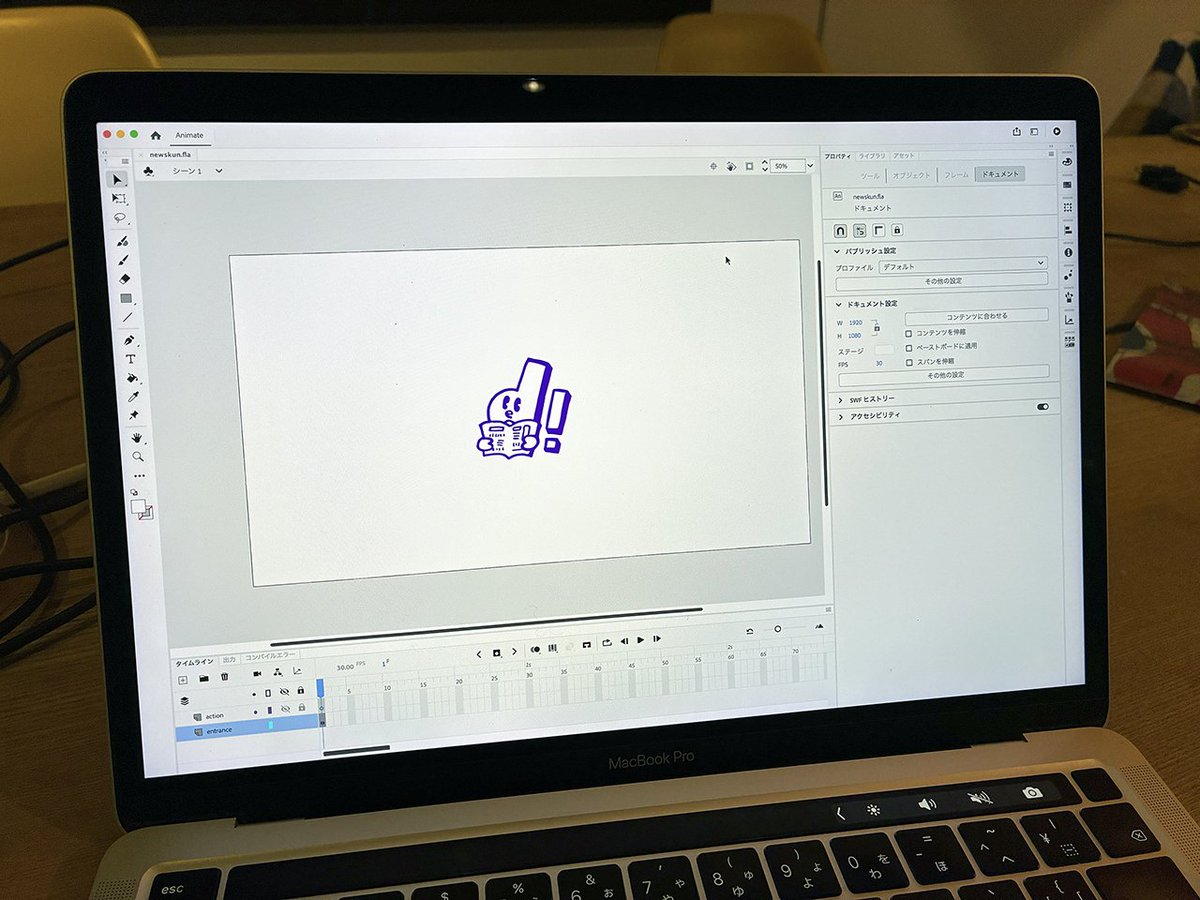Select the Pen tool
1200x900 pixels.
129,340
